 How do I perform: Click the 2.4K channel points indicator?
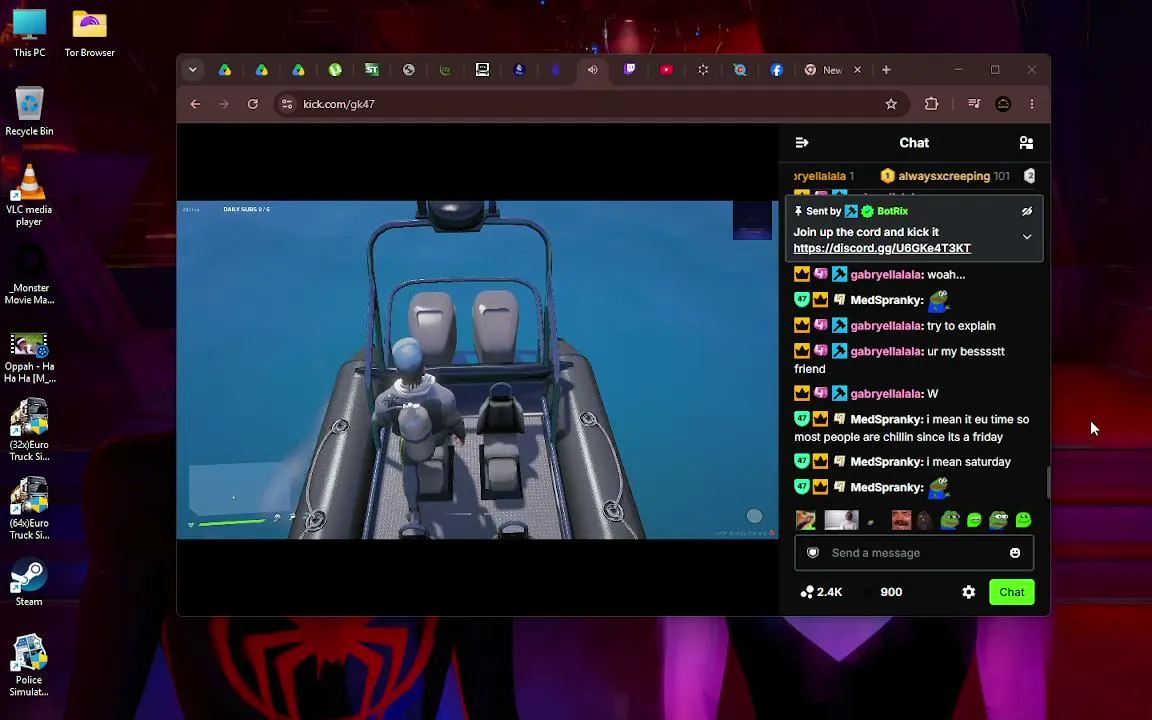[821, 592]
